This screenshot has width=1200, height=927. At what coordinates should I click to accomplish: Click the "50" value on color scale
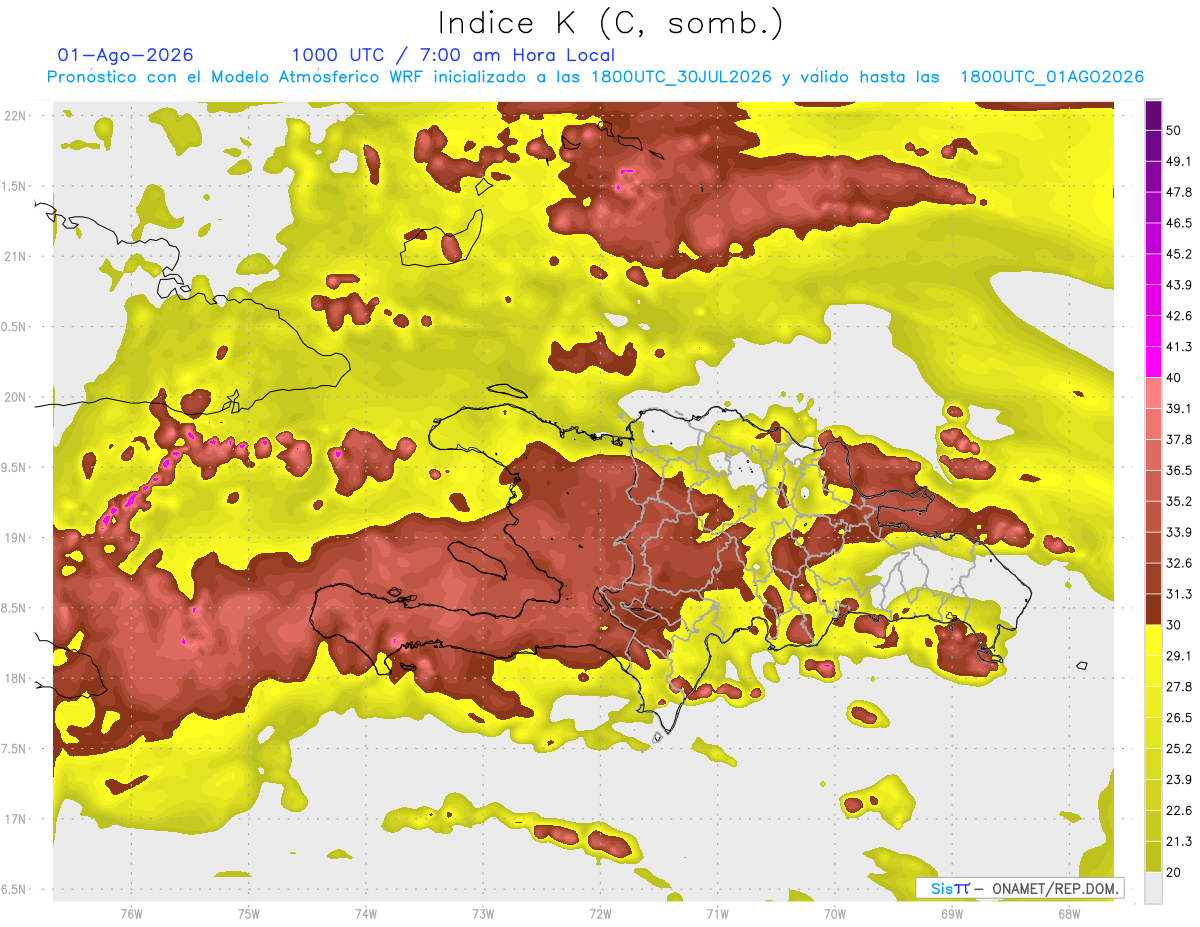(1175, 130)
